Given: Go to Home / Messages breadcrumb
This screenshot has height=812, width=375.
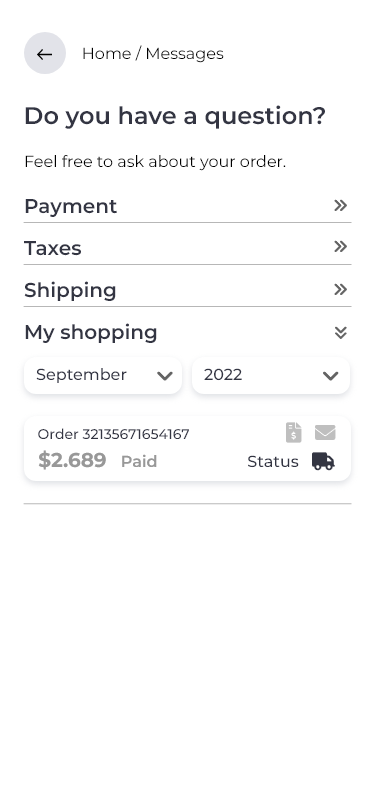Looking at the screenshot, I should pos(153,53).
